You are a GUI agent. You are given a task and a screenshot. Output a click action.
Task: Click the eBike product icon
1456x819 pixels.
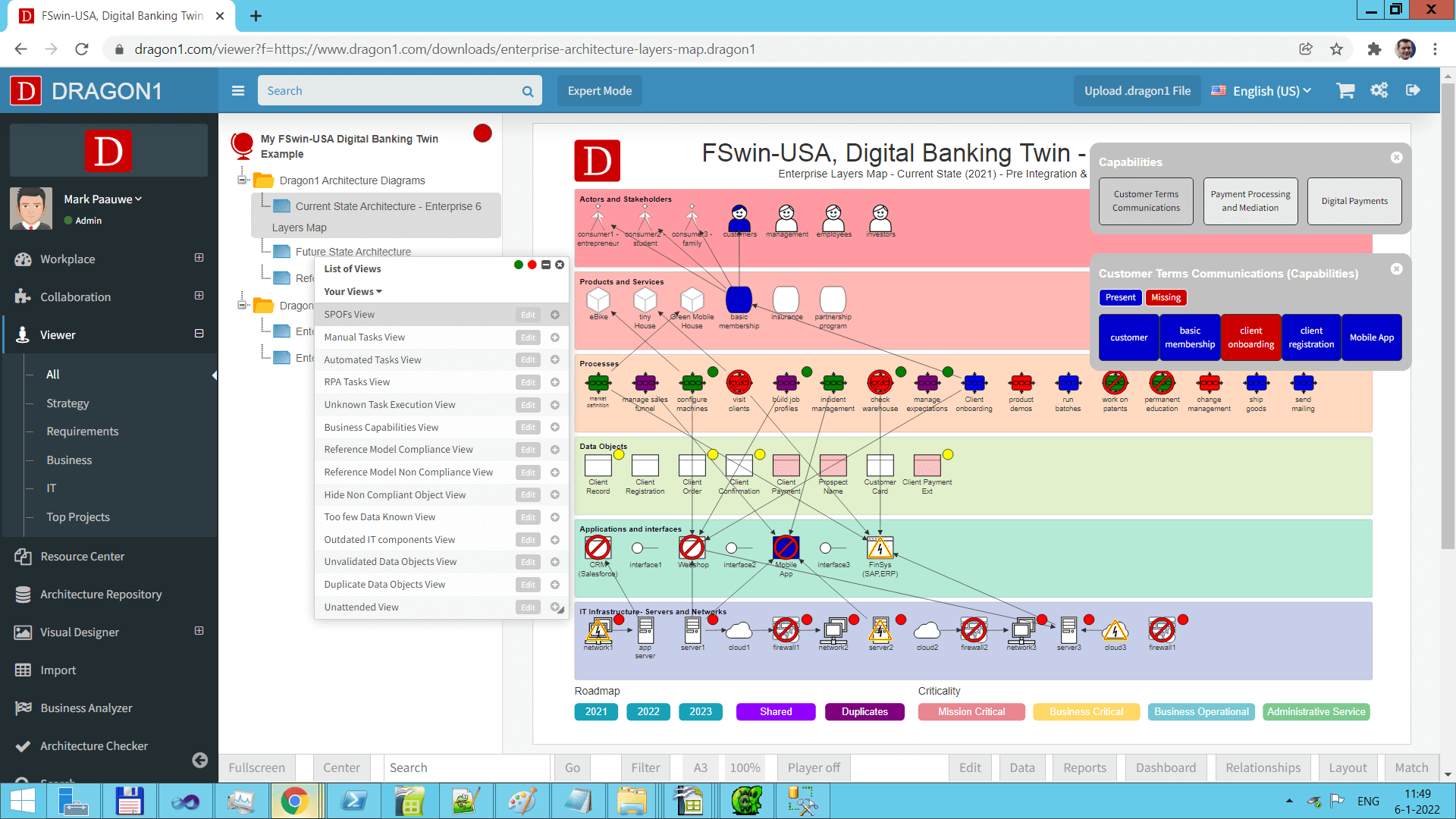point(598,300)
